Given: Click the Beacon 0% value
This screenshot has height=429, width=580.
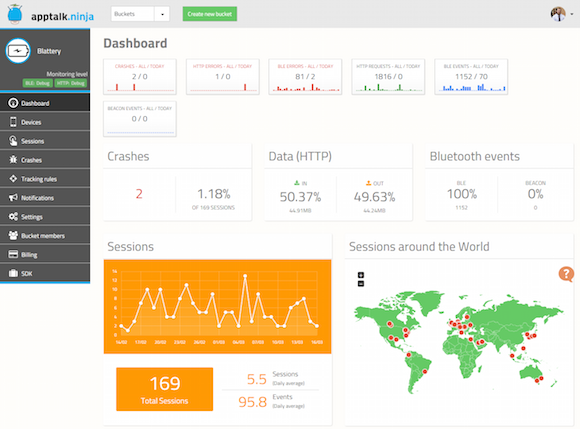Looking at the screenshot, I should pos(535,194).
